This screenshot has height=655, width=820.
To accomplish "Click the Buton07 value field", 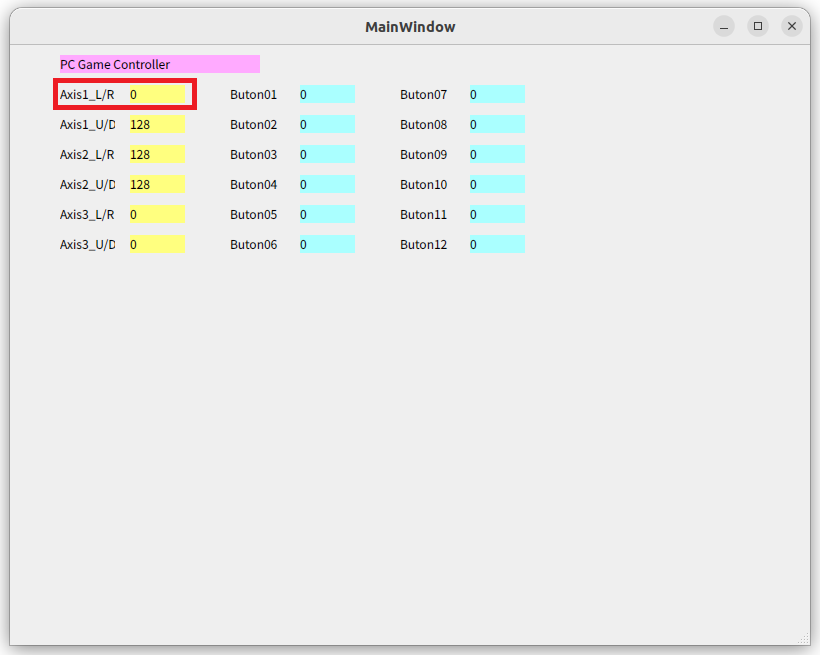I will pos(495,94).
